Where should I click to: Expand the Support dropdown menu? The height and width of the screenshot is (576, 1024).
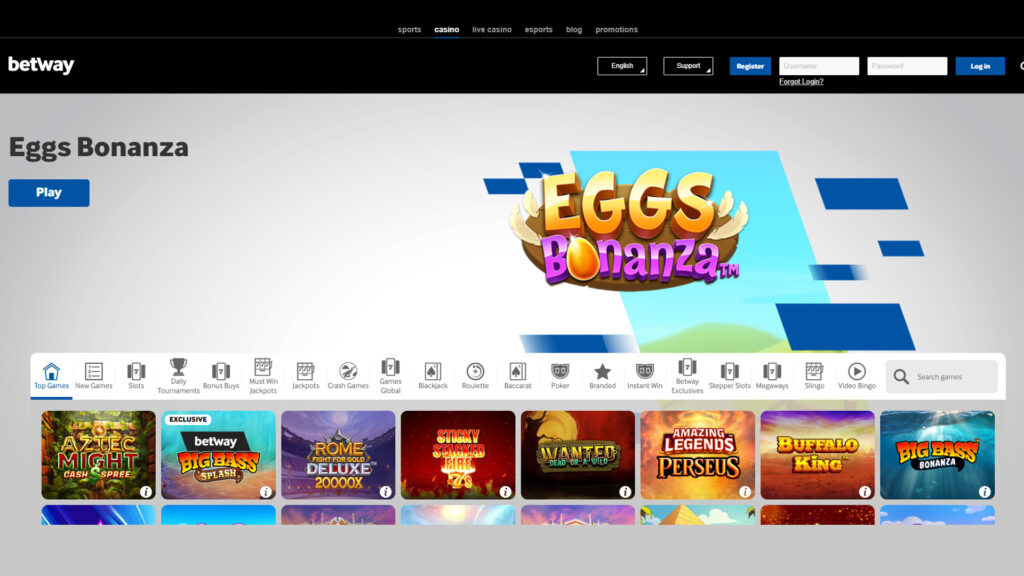688,66
